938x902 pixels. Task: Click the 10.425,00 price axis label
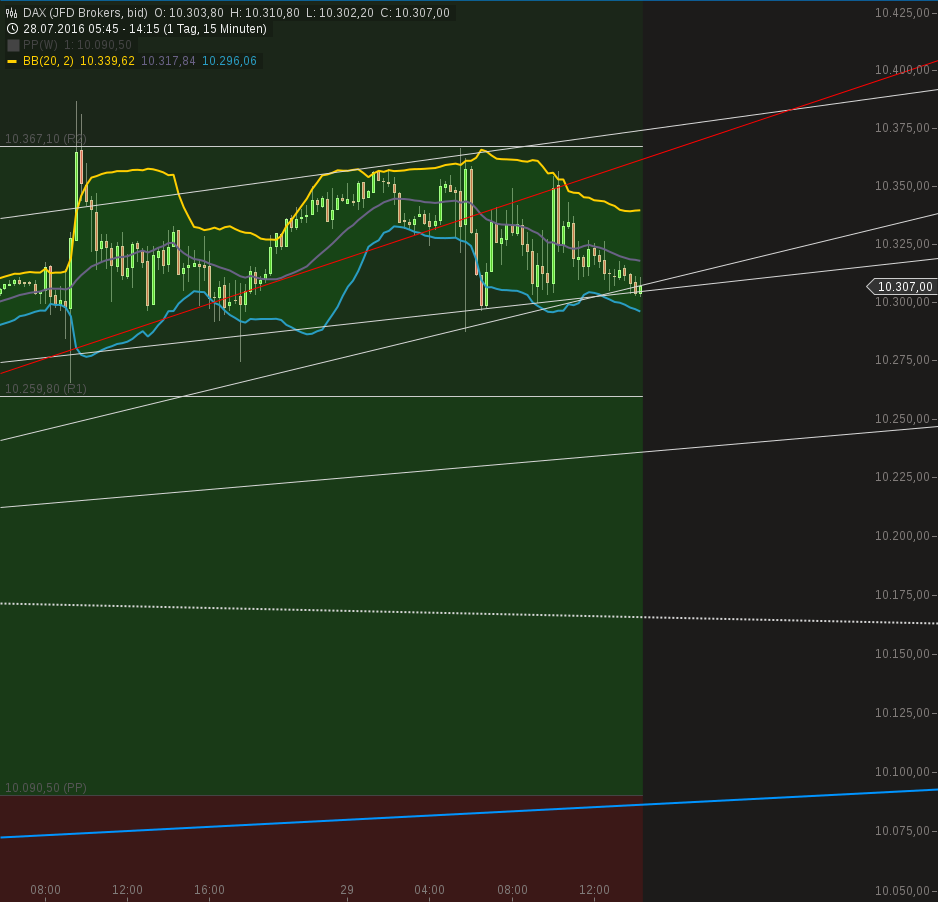902,13
